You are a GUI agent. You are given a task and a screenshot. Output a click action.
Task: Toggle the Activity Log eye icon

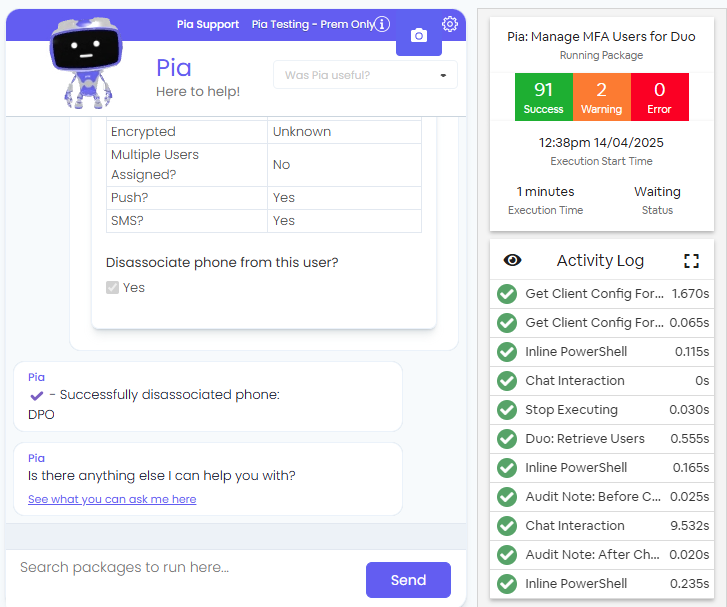point(512,260)
